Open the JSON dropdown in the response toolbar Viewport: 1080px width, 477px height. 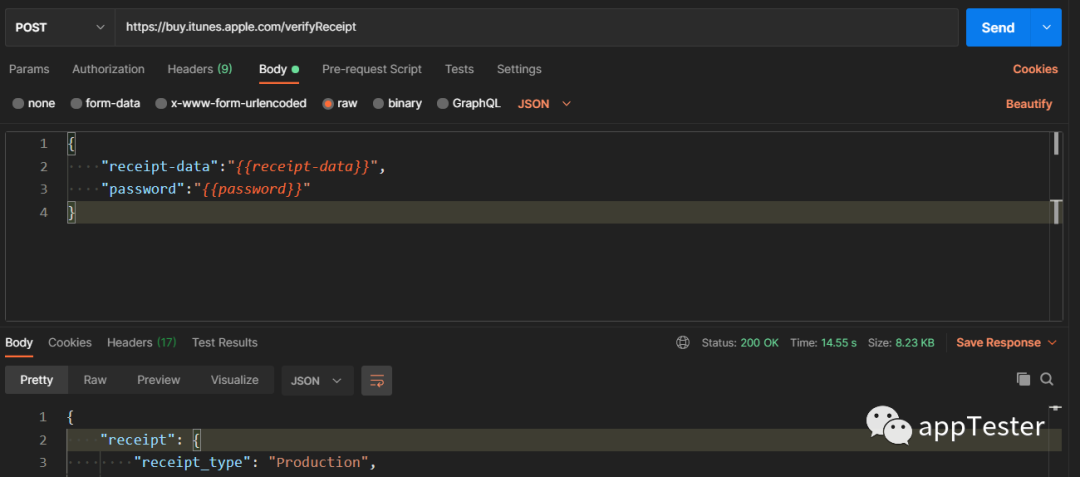pyautogui.click(x=318, y=381)
